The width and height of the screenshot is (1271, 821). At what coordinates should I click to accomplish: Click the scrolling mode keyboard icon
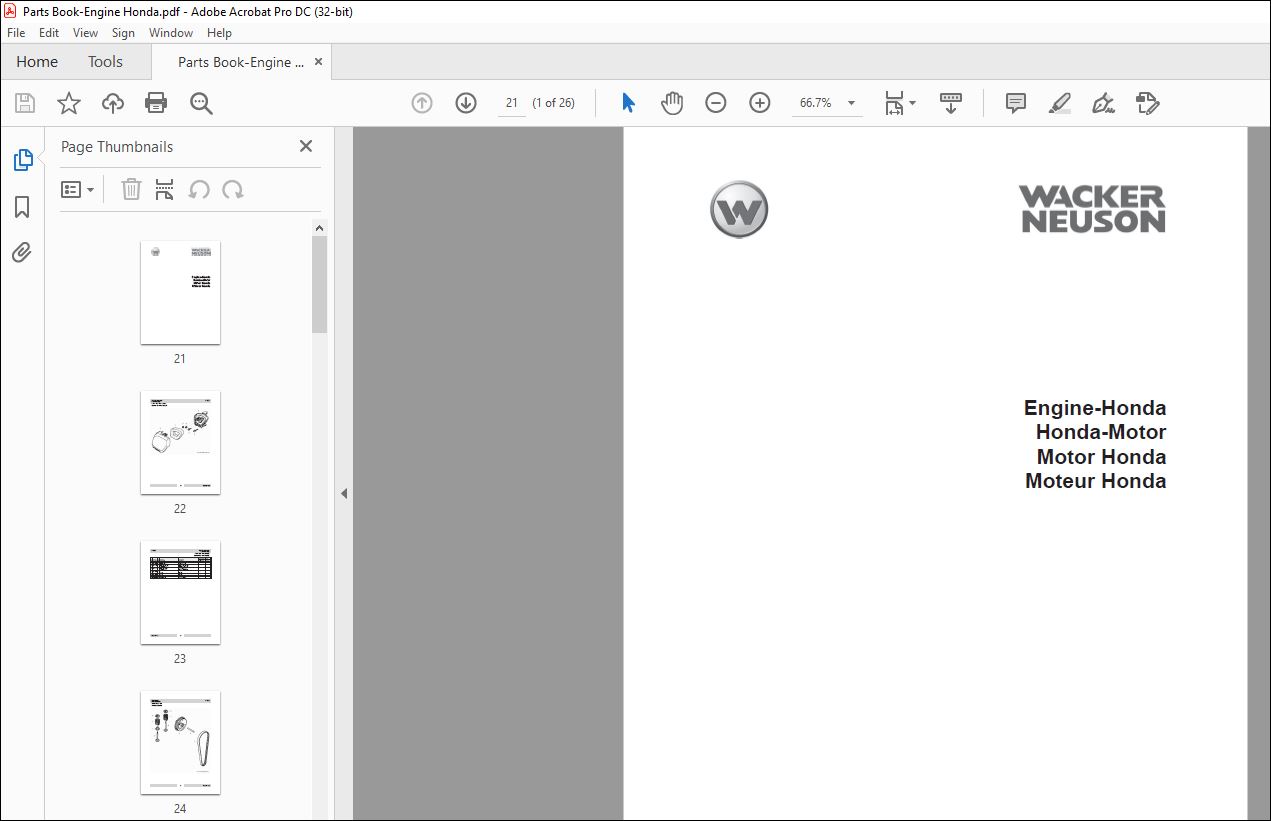coord(951,103)
